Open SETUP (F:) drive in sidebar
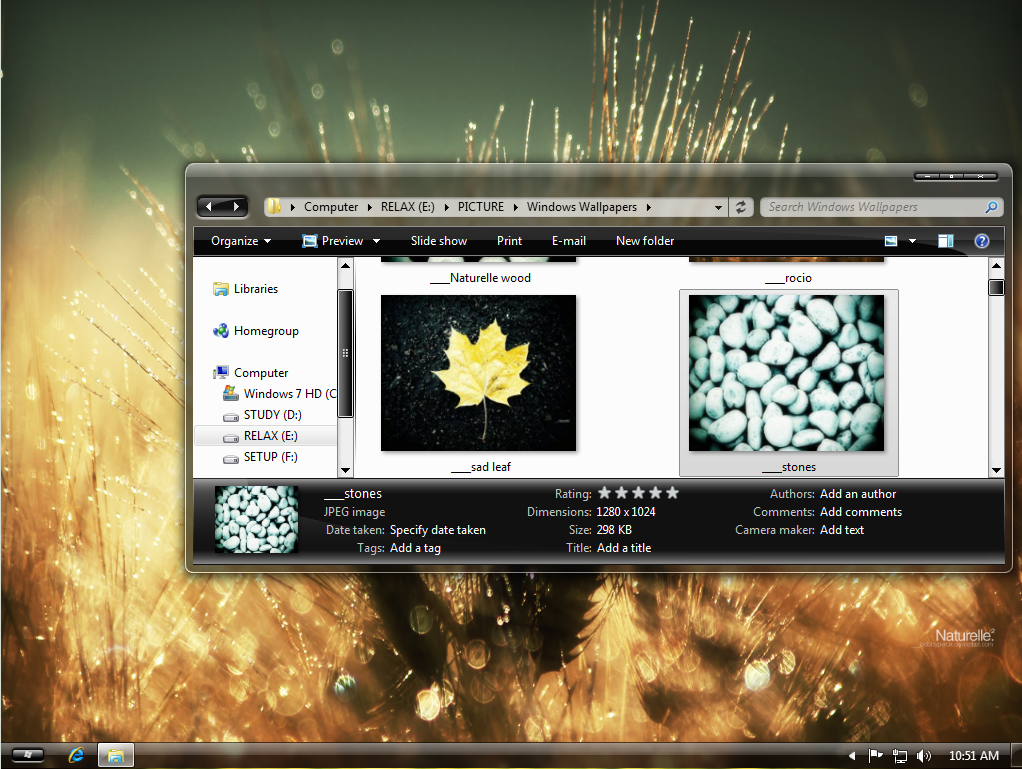Viewport: 1022px width, 769px height. click(x=270, y=457)
